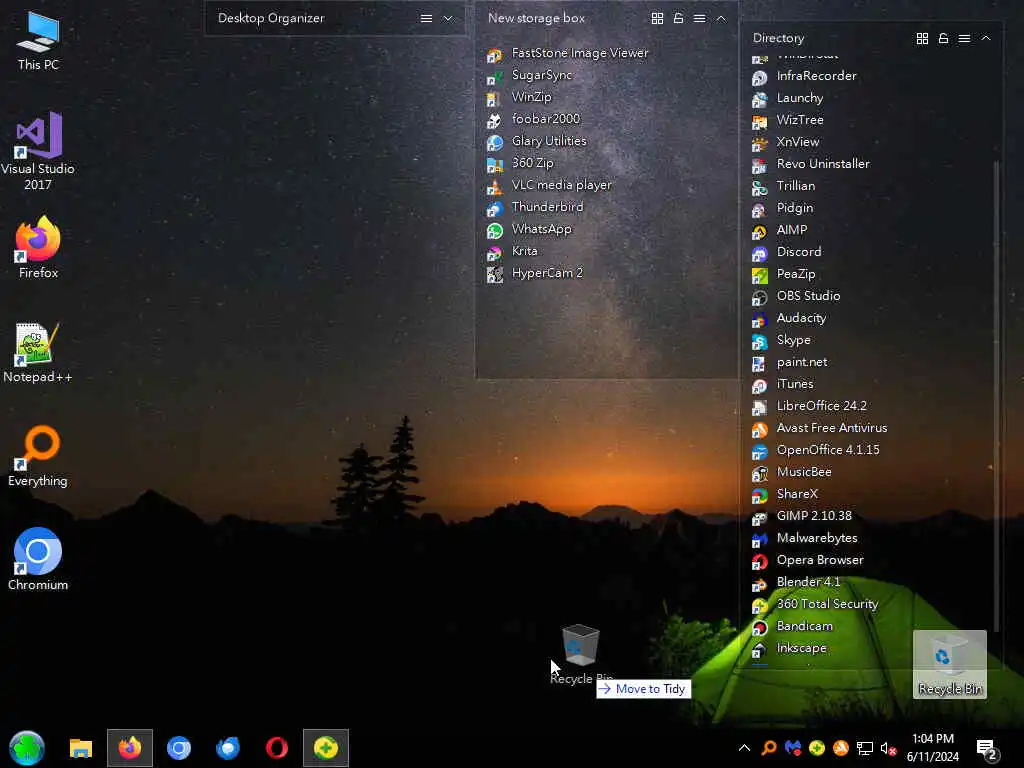Select FastStone Image Viewer in New storage box
1024x768 pixels.
(x=568, y=54)
